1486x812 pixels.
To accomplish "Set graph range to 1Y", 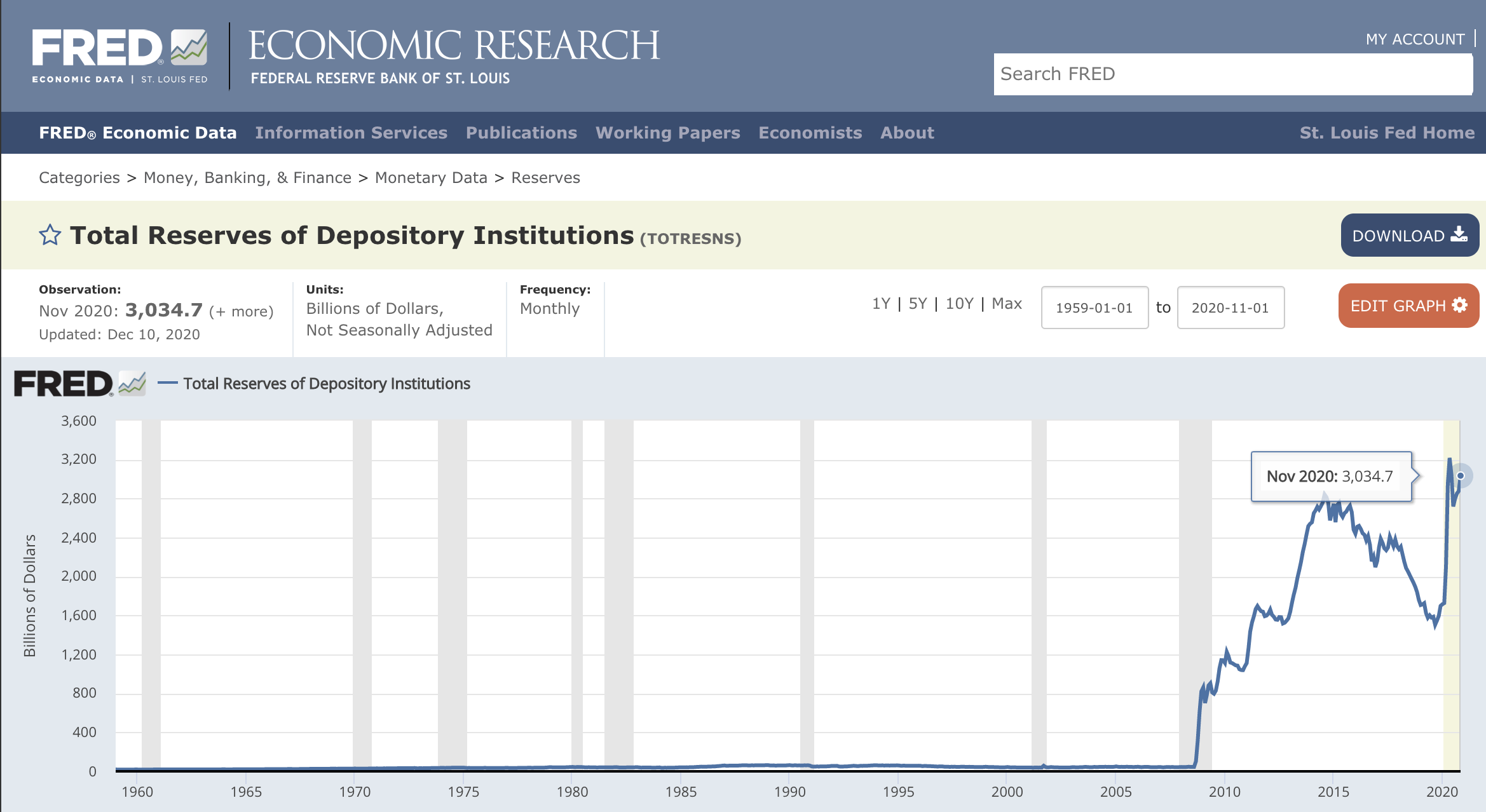I will [881, 304].
